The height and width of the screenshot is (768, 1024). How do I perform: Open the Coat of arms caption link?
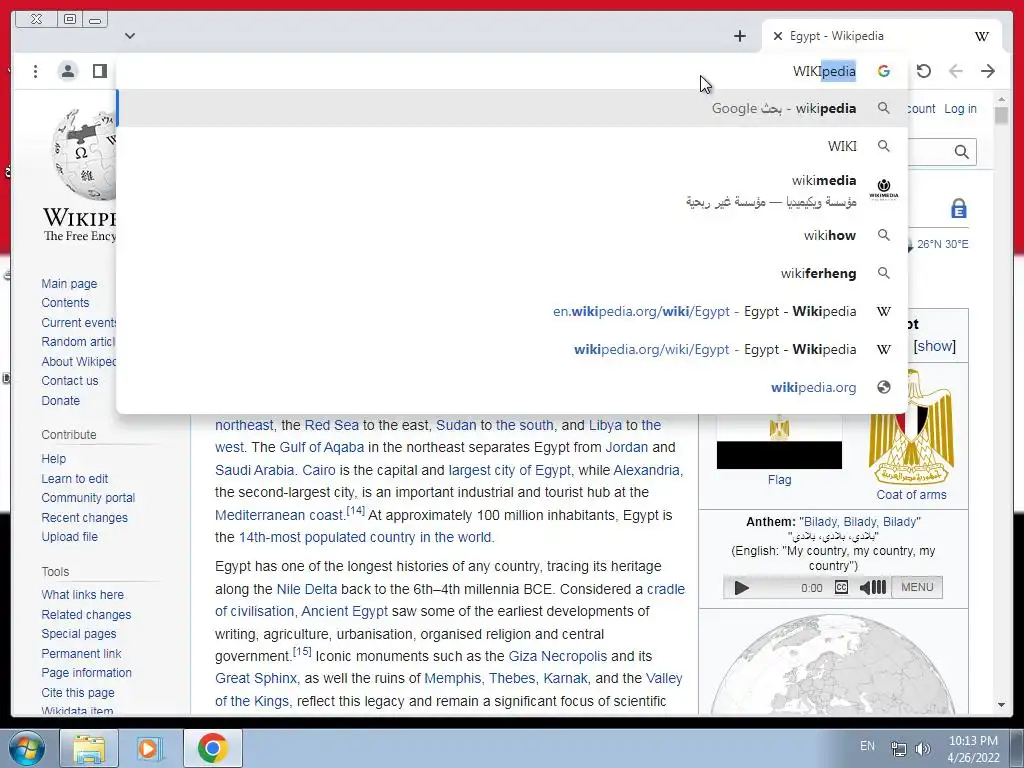(x=911, y=494)
